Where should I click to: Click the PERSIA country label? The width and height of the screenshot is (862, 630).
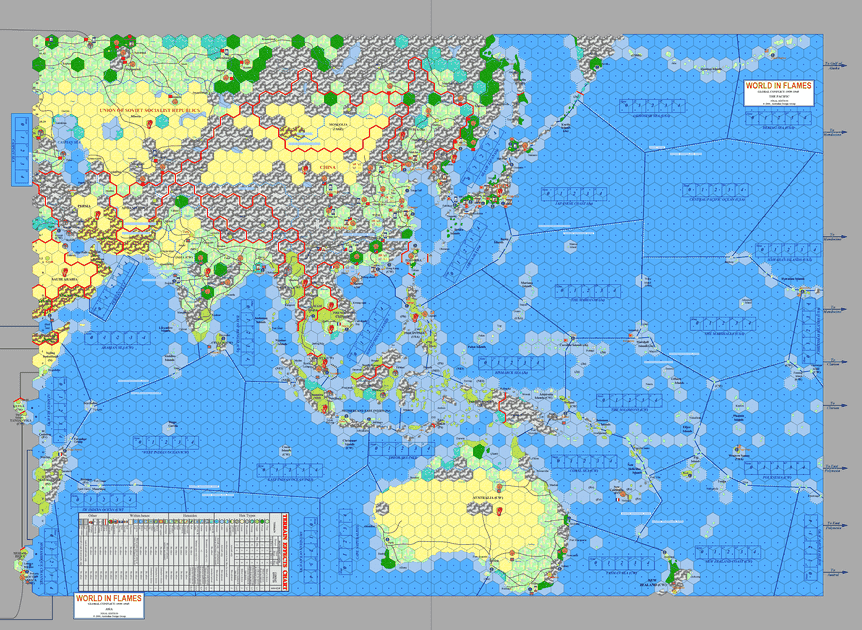coord(84,204)
